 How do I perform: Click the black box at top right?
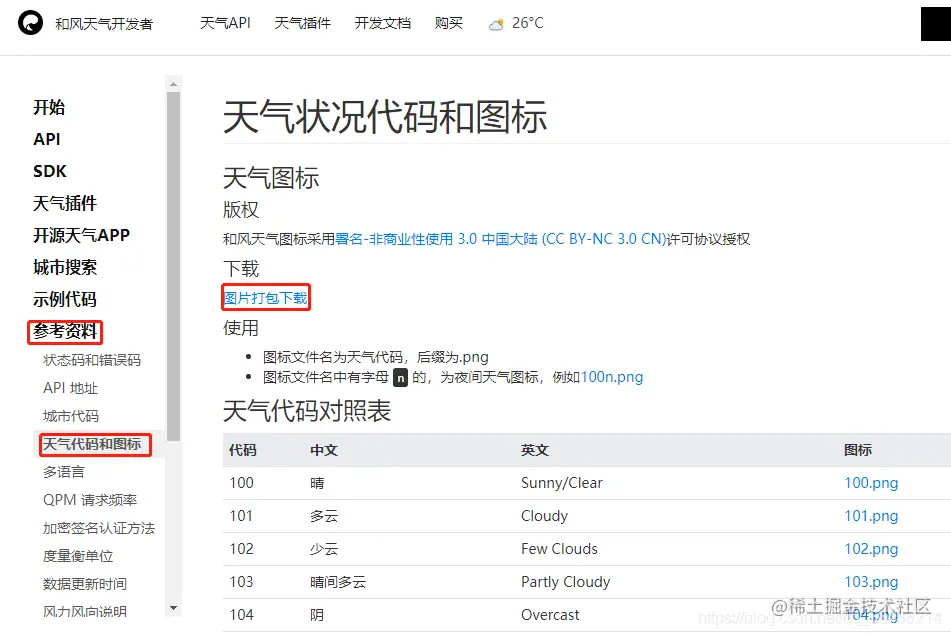point(936,24)
